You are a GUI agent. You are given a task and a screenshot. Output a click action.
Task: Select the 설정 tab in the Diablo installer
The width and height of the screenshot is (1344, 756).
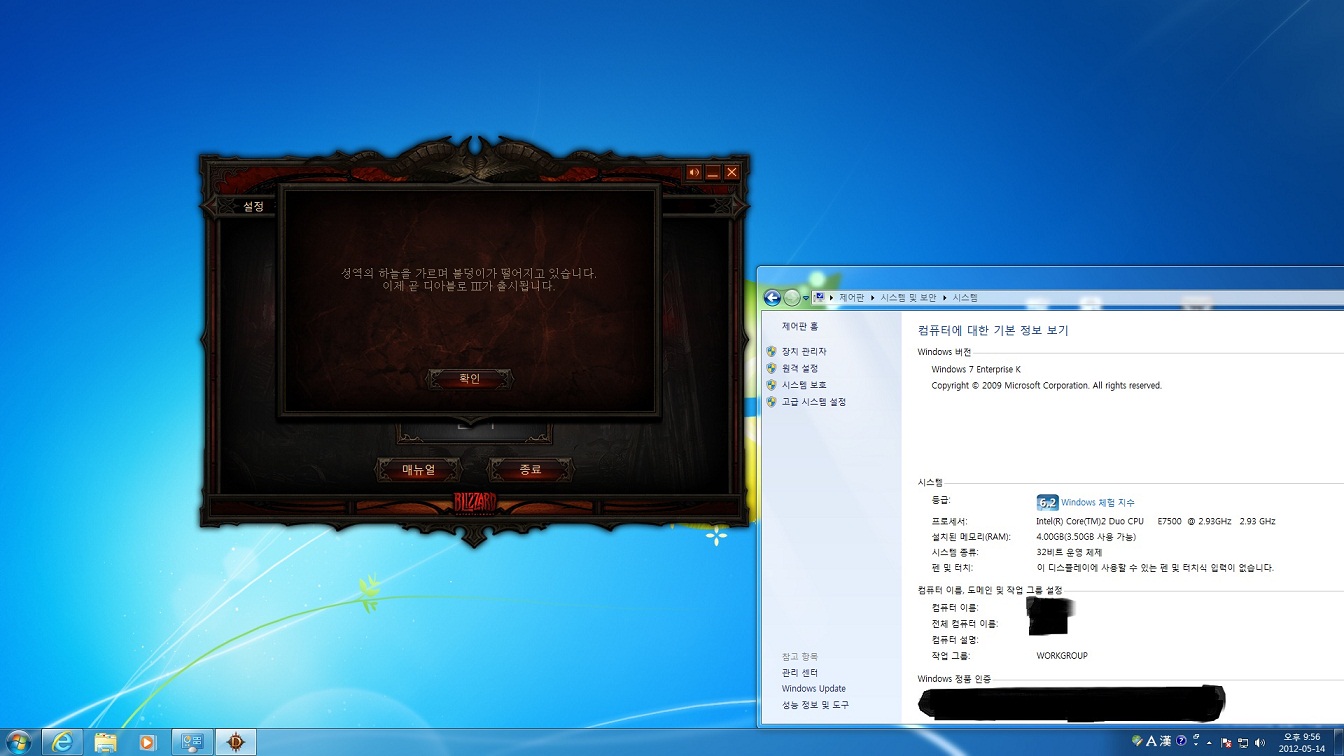(x=254, y=206)
